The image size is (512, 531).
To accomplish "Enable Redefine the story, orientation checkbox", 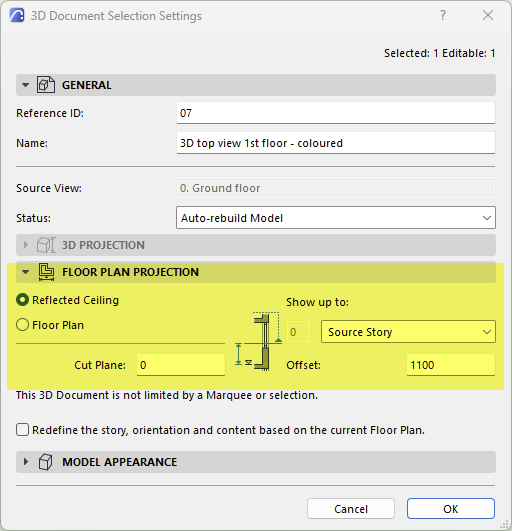I will pos(22,430).
